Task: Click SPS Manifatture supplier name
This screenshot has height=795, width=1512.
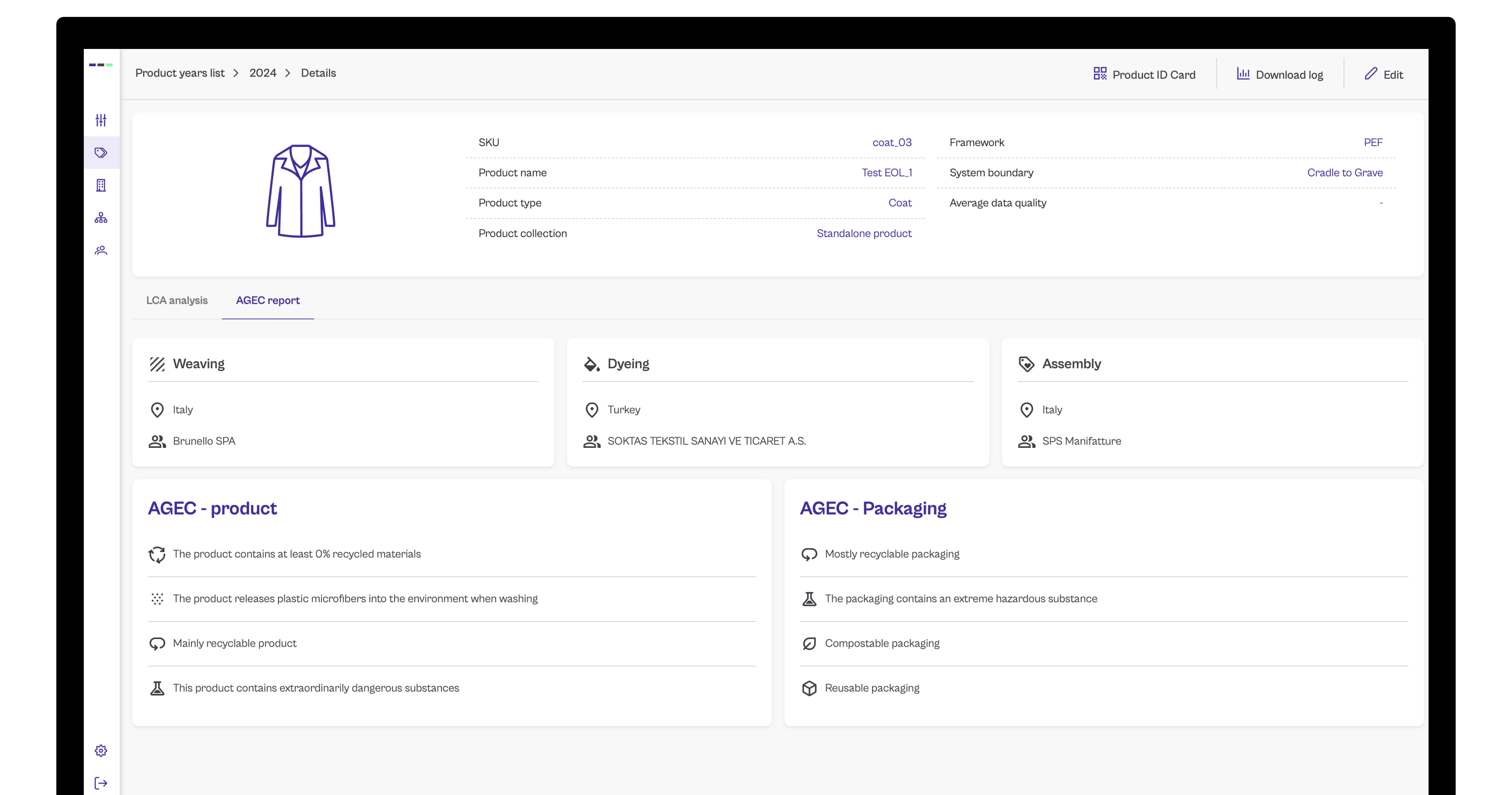Action: 1081,440
